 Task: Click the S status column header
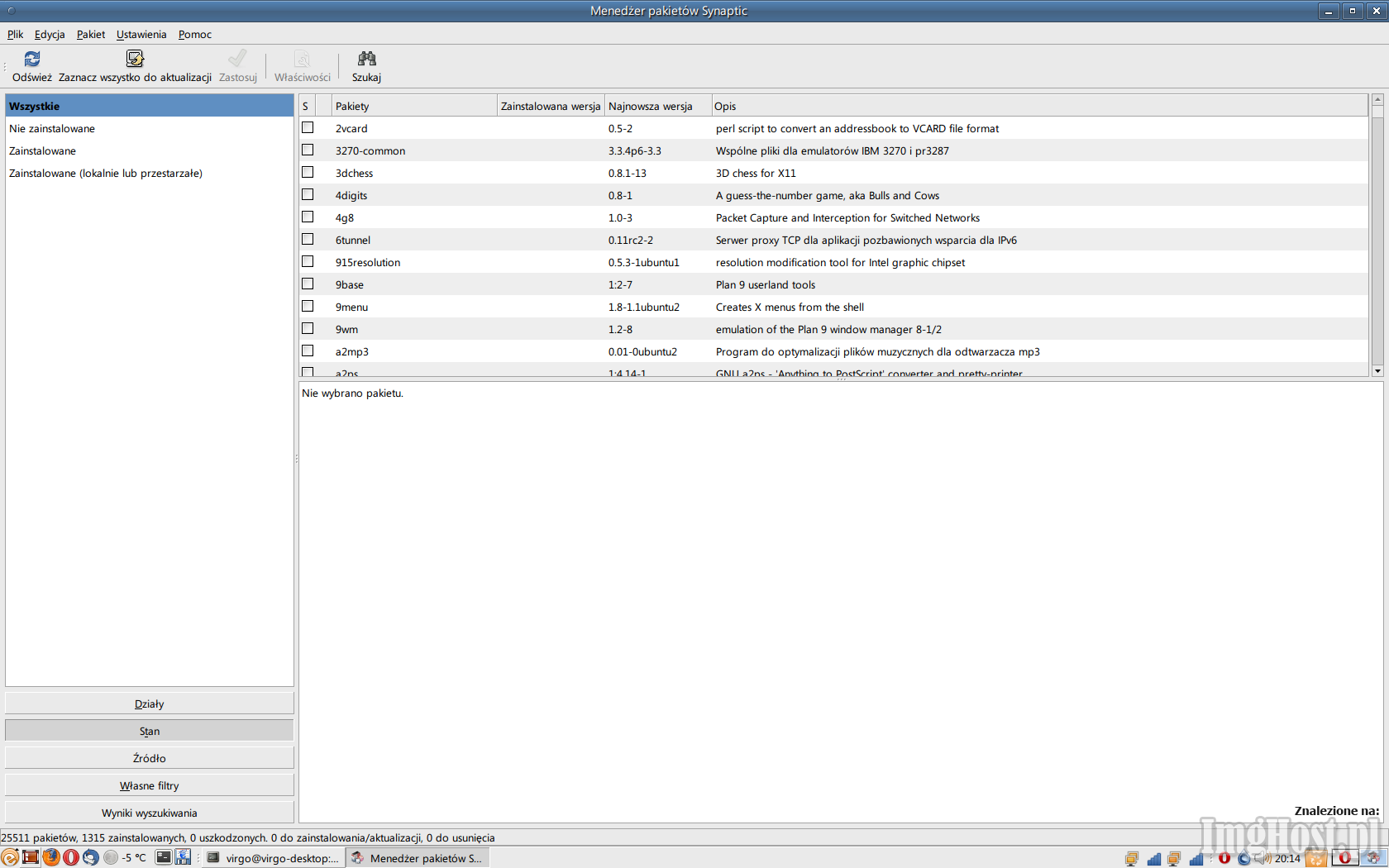[x=306, y=106]
